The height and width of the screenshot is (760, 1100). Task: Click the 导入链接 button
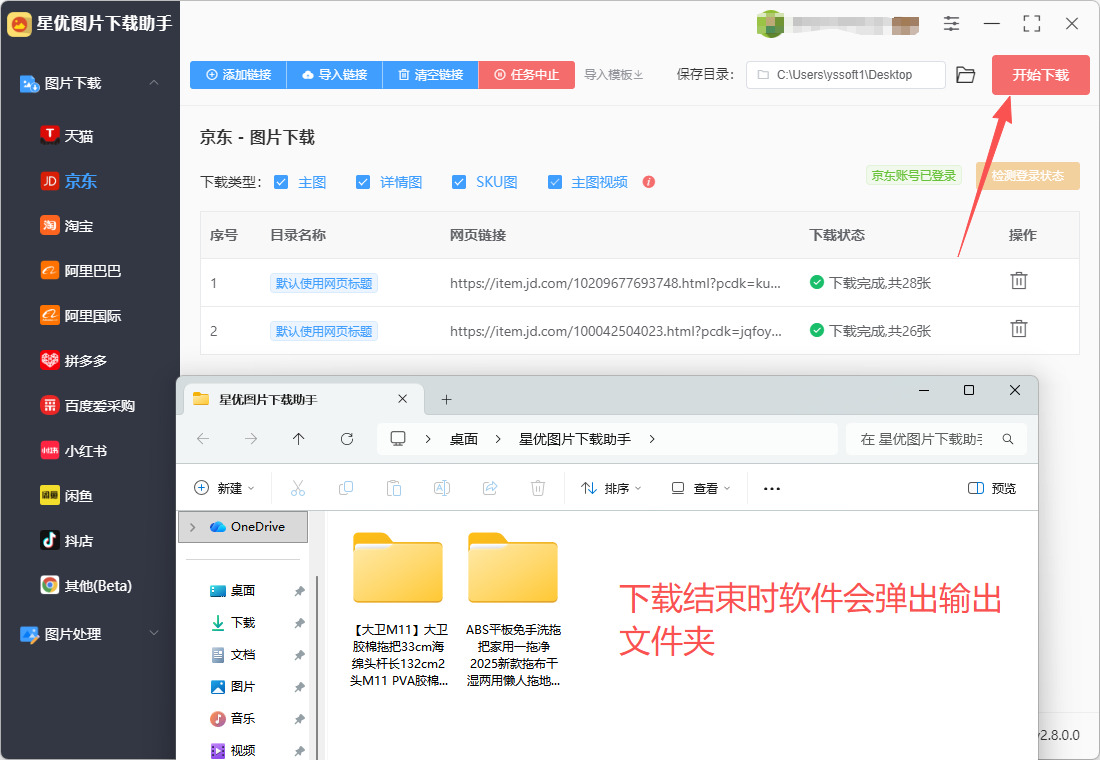335,74
